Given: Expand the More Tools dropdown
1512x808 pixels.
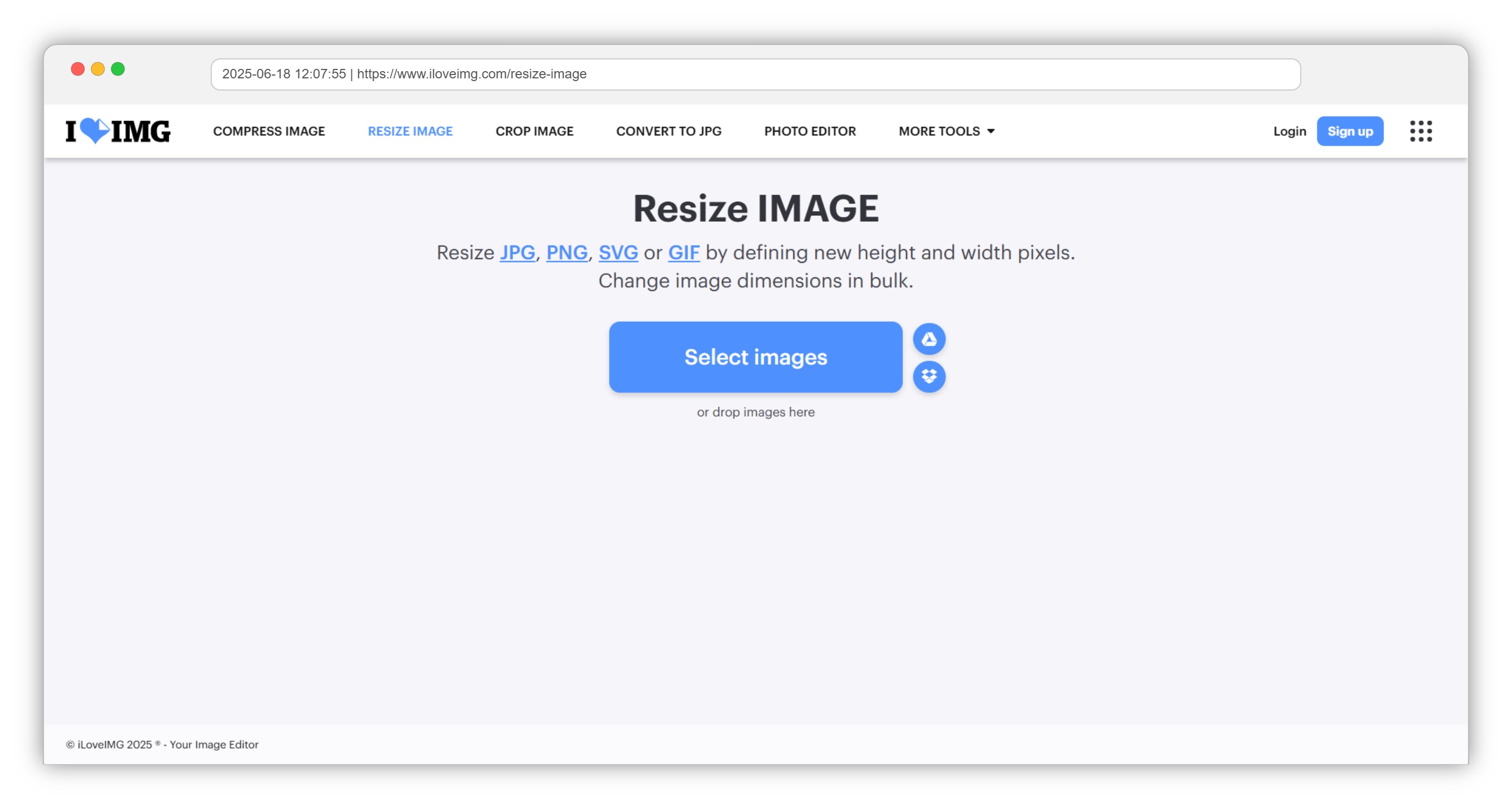Looking at the screenshot, I should [x=946, y=131].
